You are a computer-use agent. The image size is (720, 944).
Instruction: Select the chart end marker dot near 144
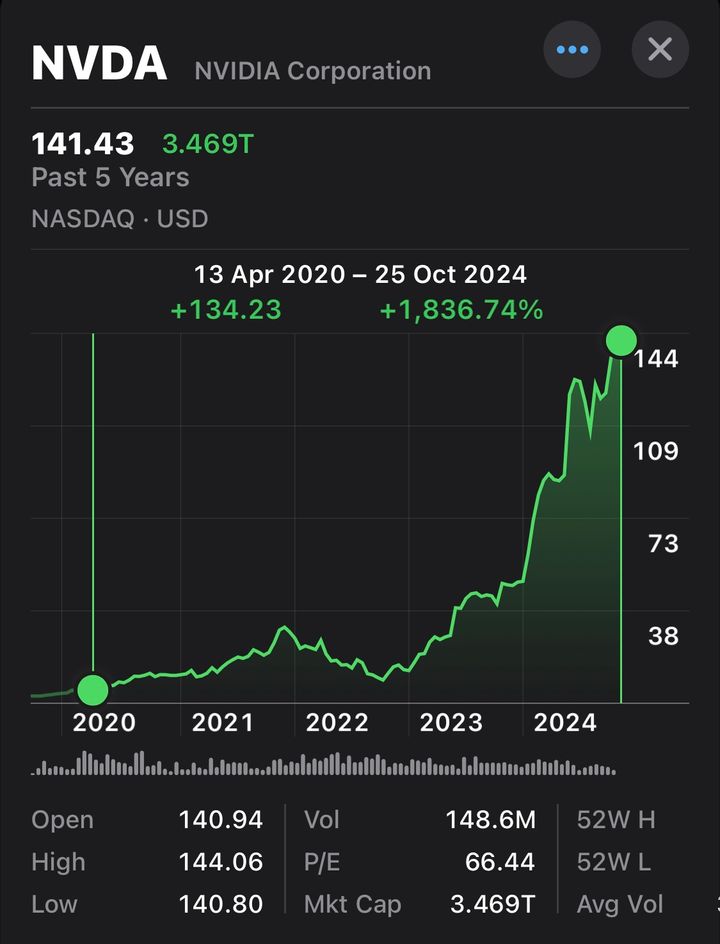coord(621,340)
